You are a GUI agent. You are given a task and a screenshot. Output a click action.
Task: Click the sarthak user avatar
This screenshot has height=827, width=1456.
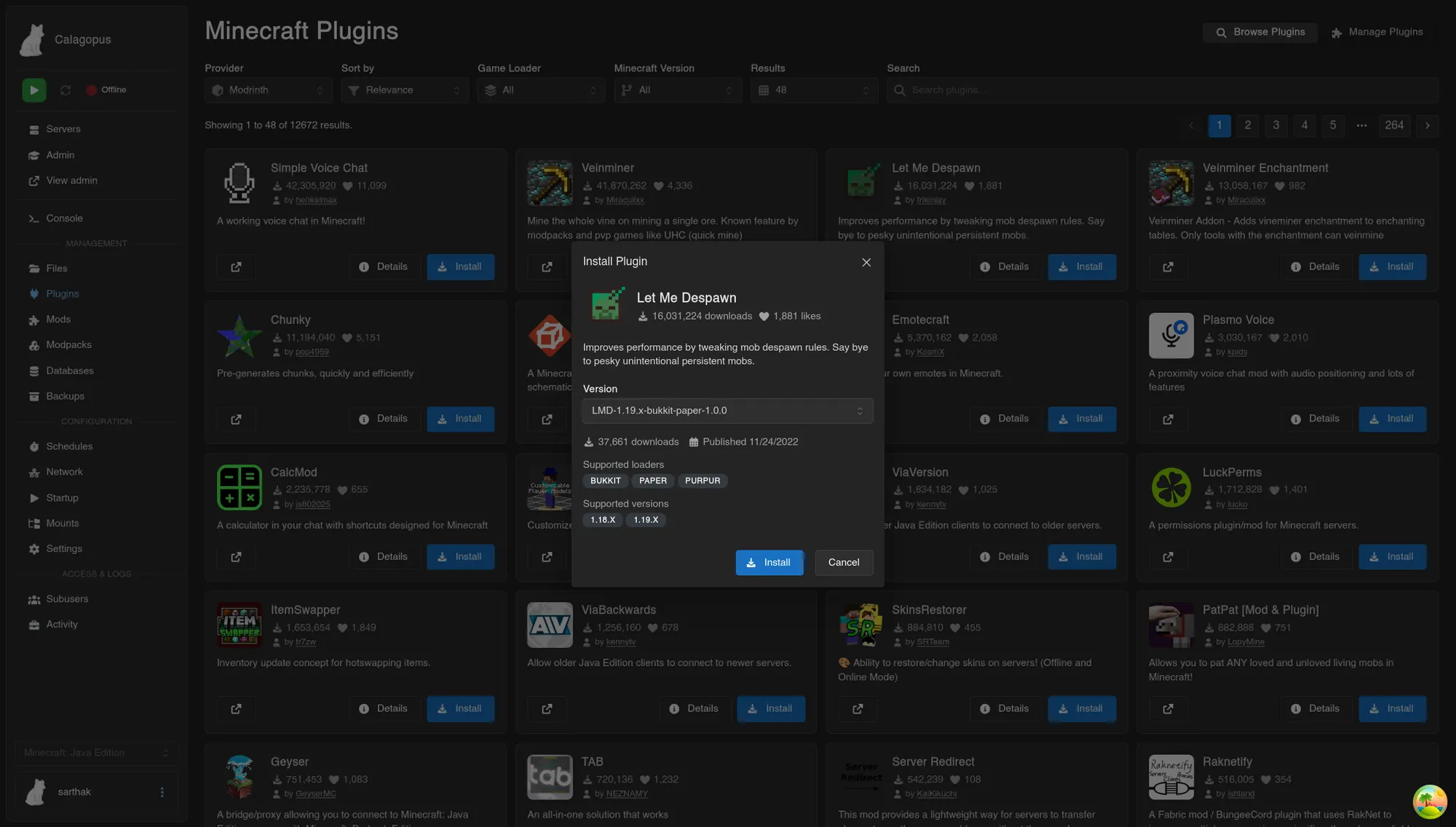(36, 792)
